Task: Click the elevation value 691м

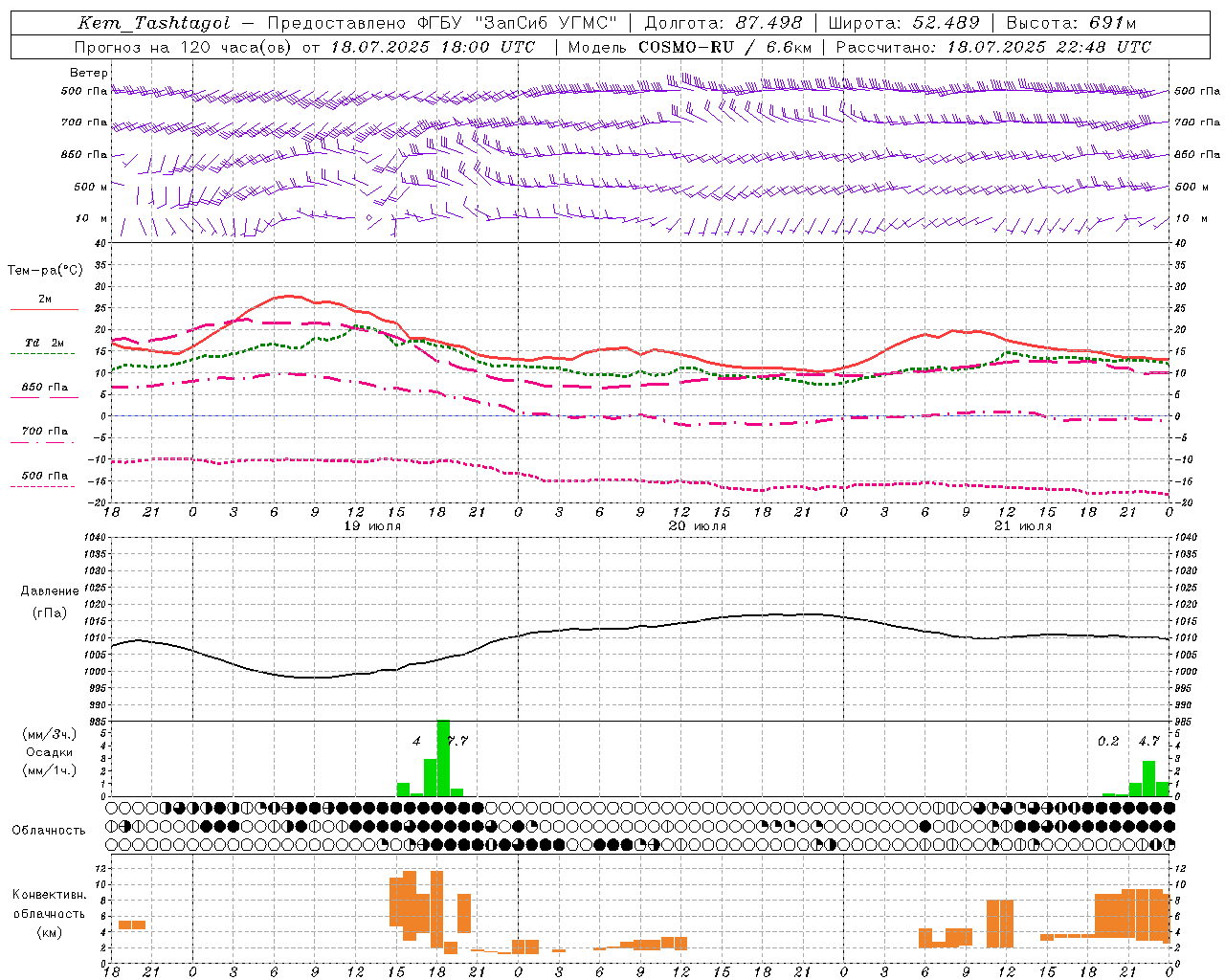Action: tap(1111, 23)
